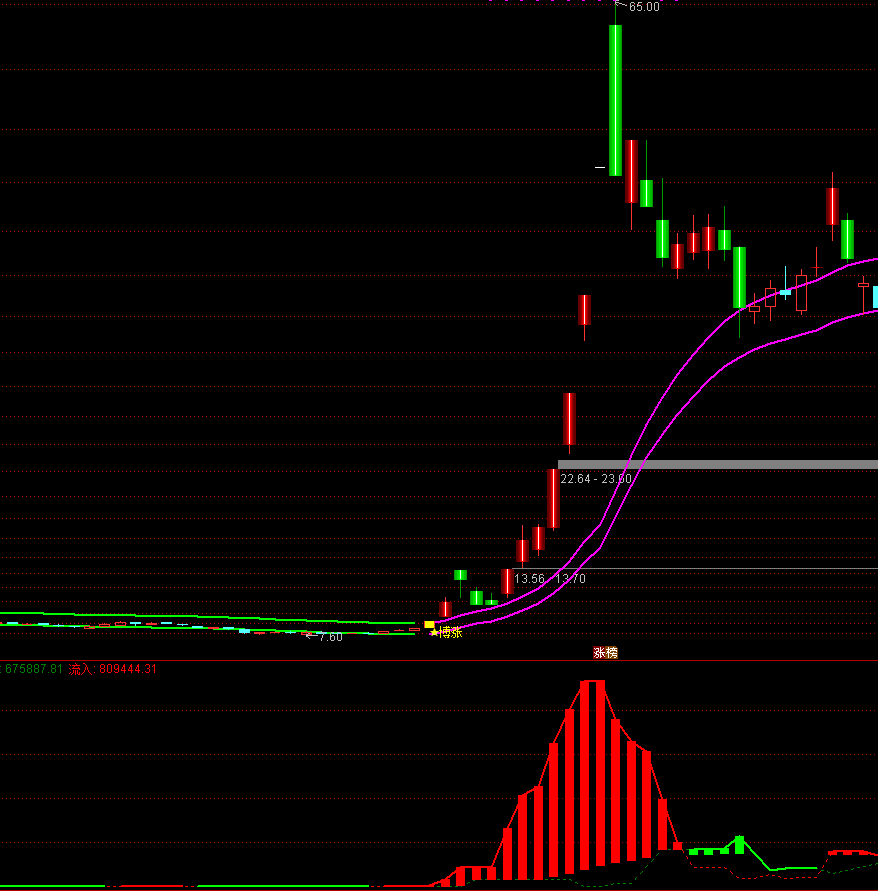Click the green 675887.81 indicator value
878x891 pixels.
pos(33,669)
